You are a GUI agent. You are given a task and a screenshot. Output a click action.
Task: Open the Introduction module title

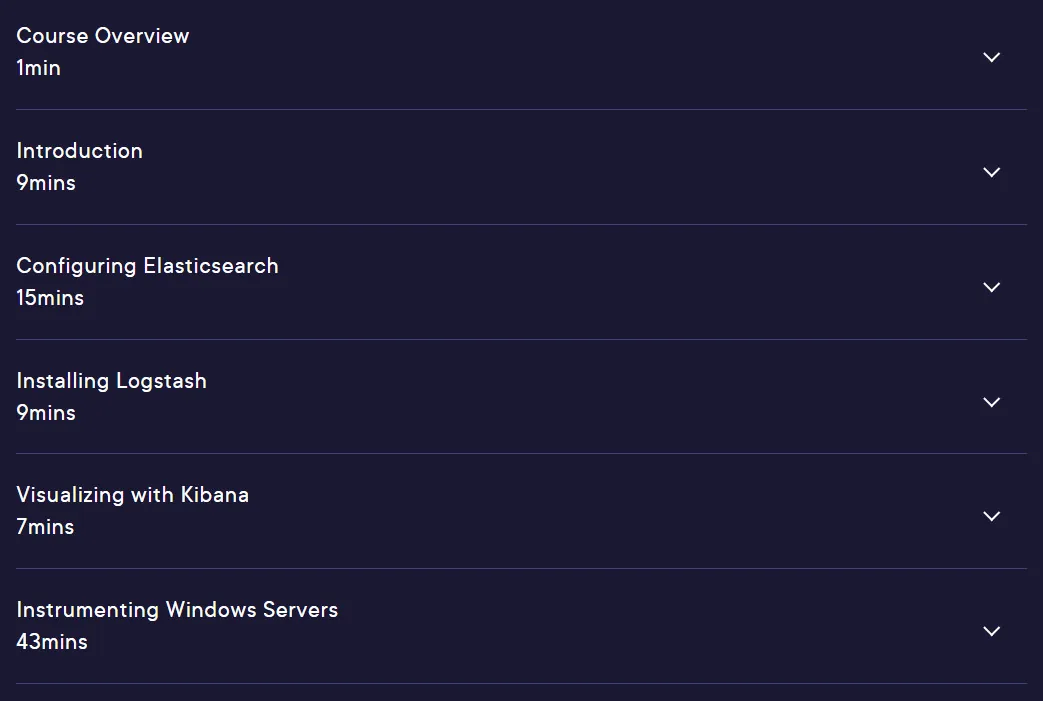tap(79, 151)
